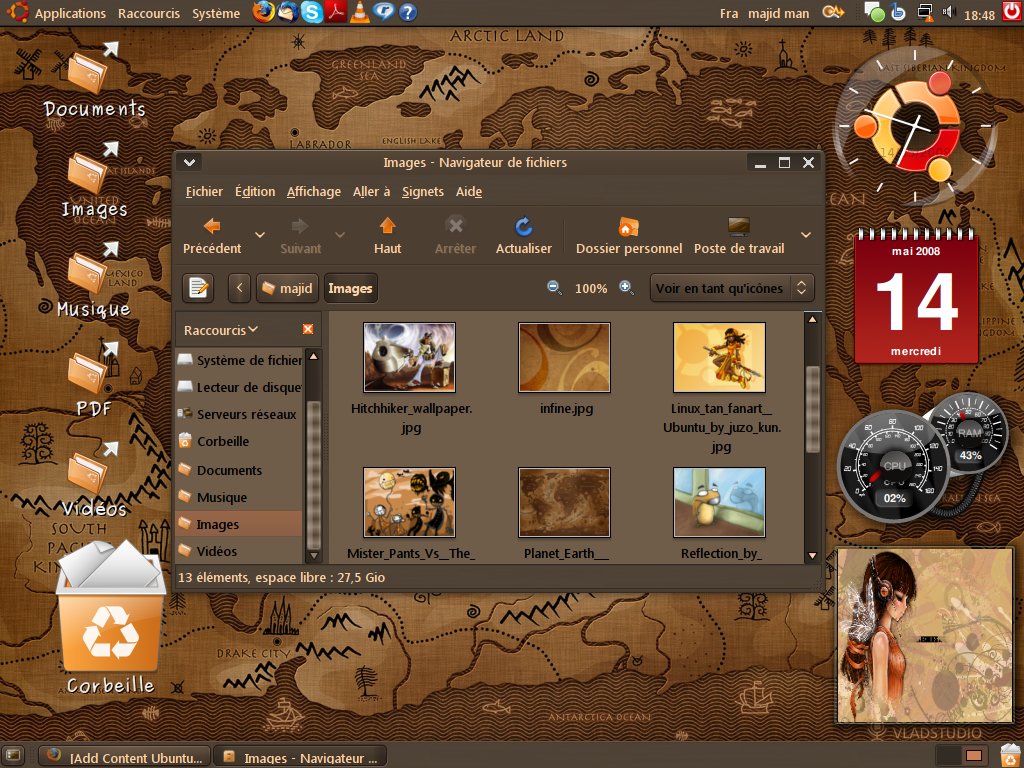The width and height of the screenshot is (1024, 768).
Task: Close the Raccourcis side pane
Action: [x=308, y=329]
